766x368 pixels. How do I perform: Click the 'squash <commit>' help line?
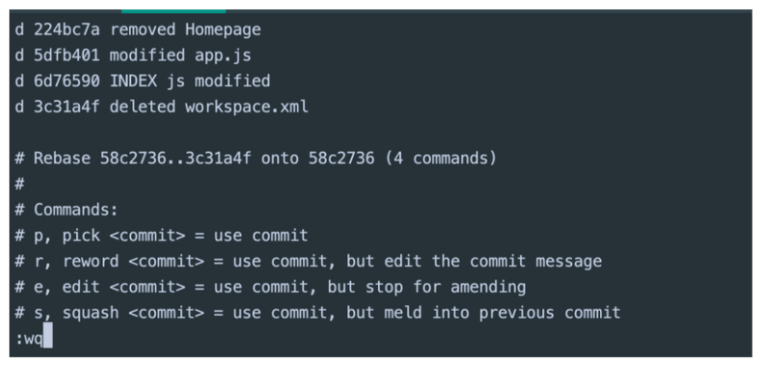[x=318, y=313]
